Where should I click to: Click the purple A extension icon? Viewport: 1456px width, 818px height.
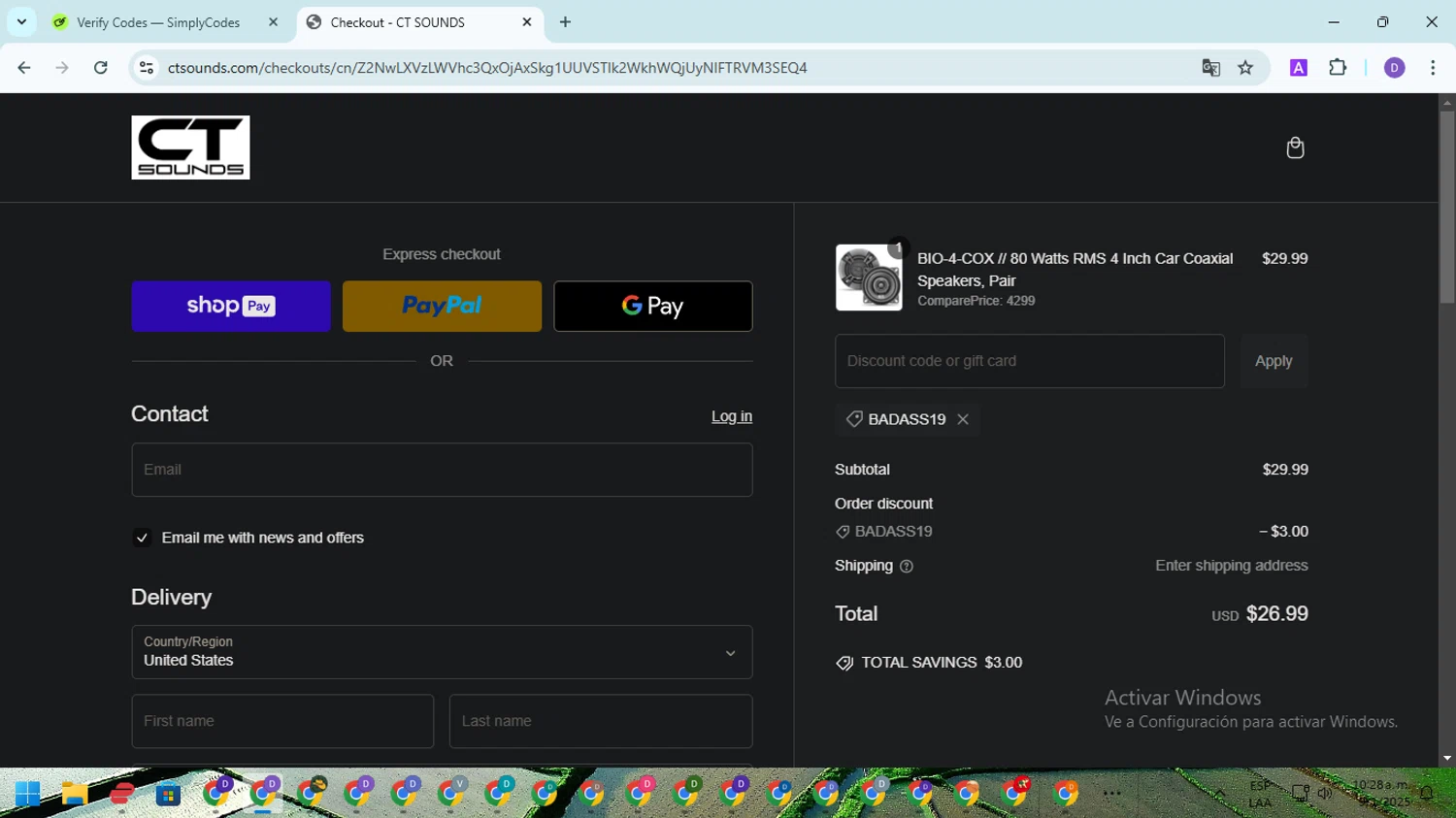(1299, 68)
